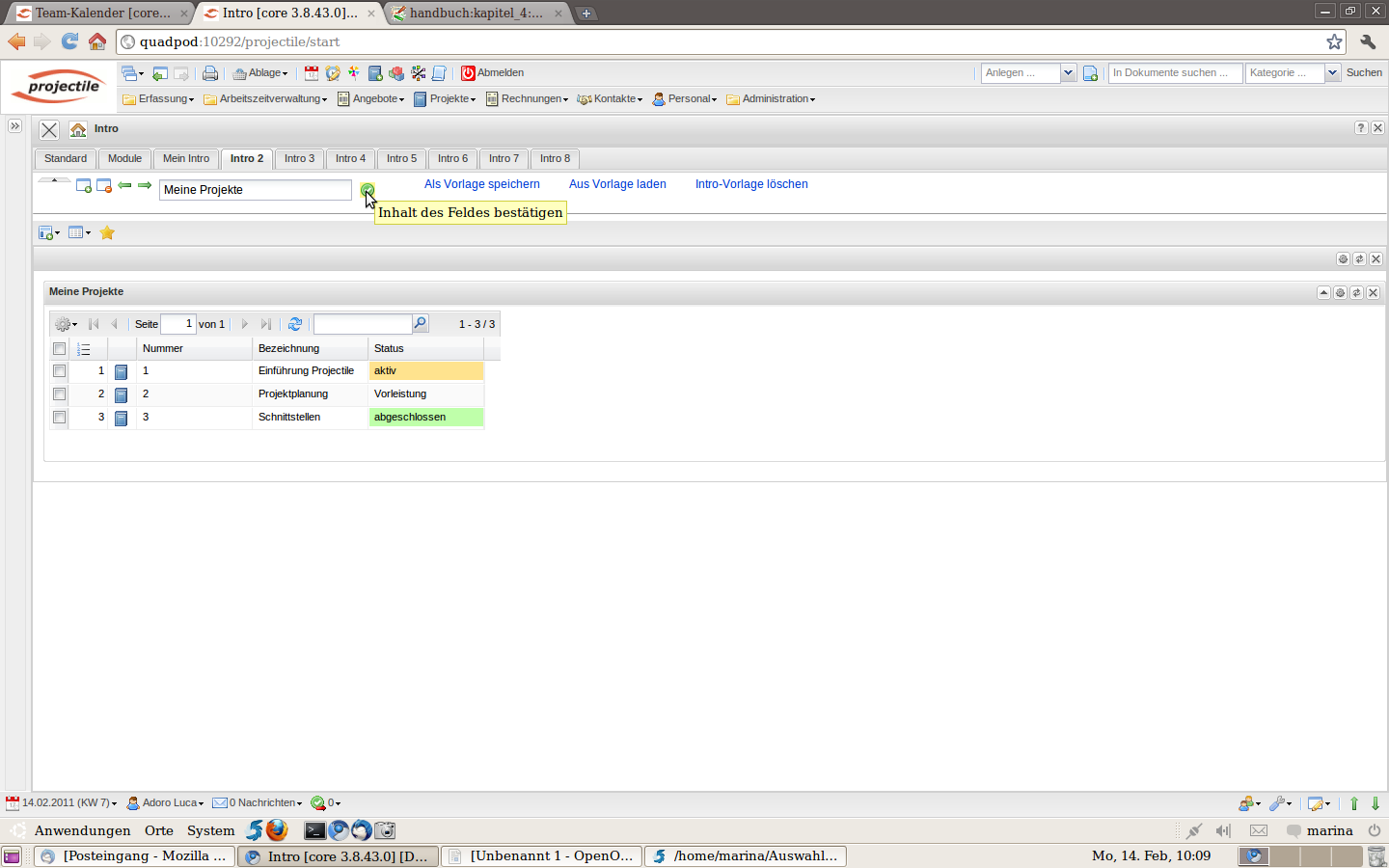The height and width of the screenshot is (868, 1389).
Task: Click the green left arrow beside Meine Projekte field
Action: (124, 185)
